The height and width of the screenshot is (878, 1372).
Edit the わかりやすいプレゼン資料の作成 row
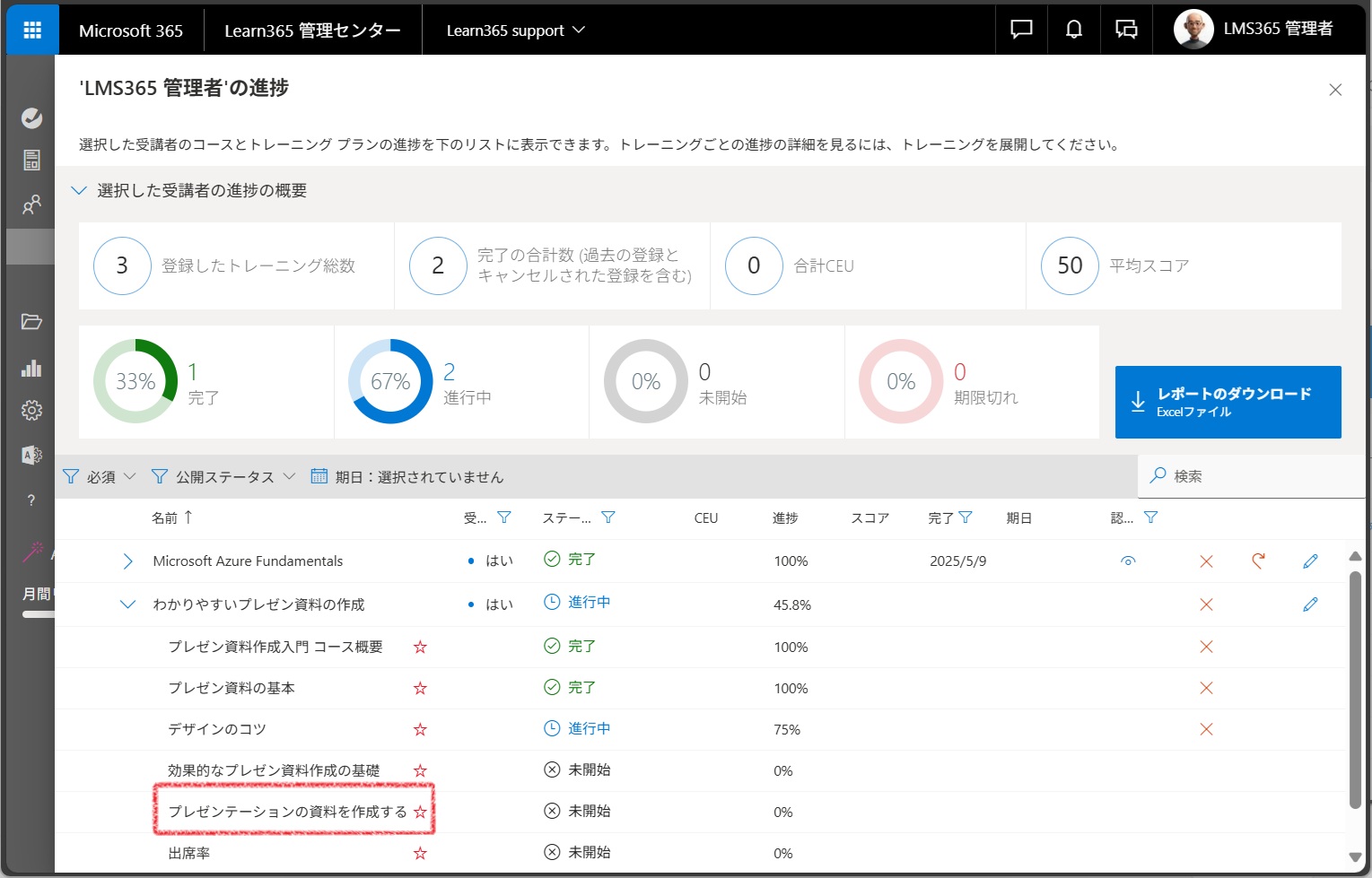(1310, 604)
